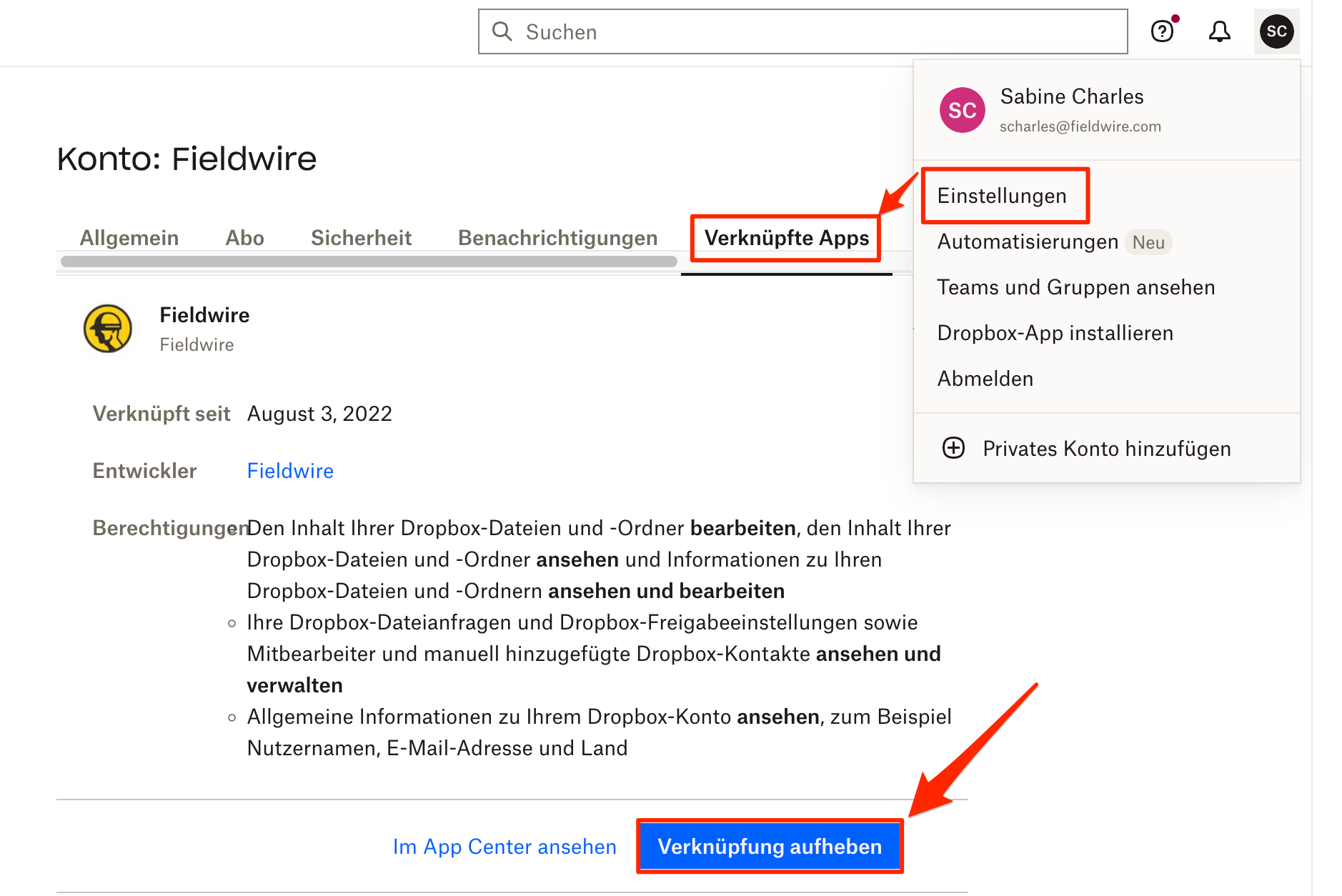Click the SC avatar inside the dropdown menu
Image resolution: width=1342 pixels, height=896 pixels.
[x=961, y=110]
